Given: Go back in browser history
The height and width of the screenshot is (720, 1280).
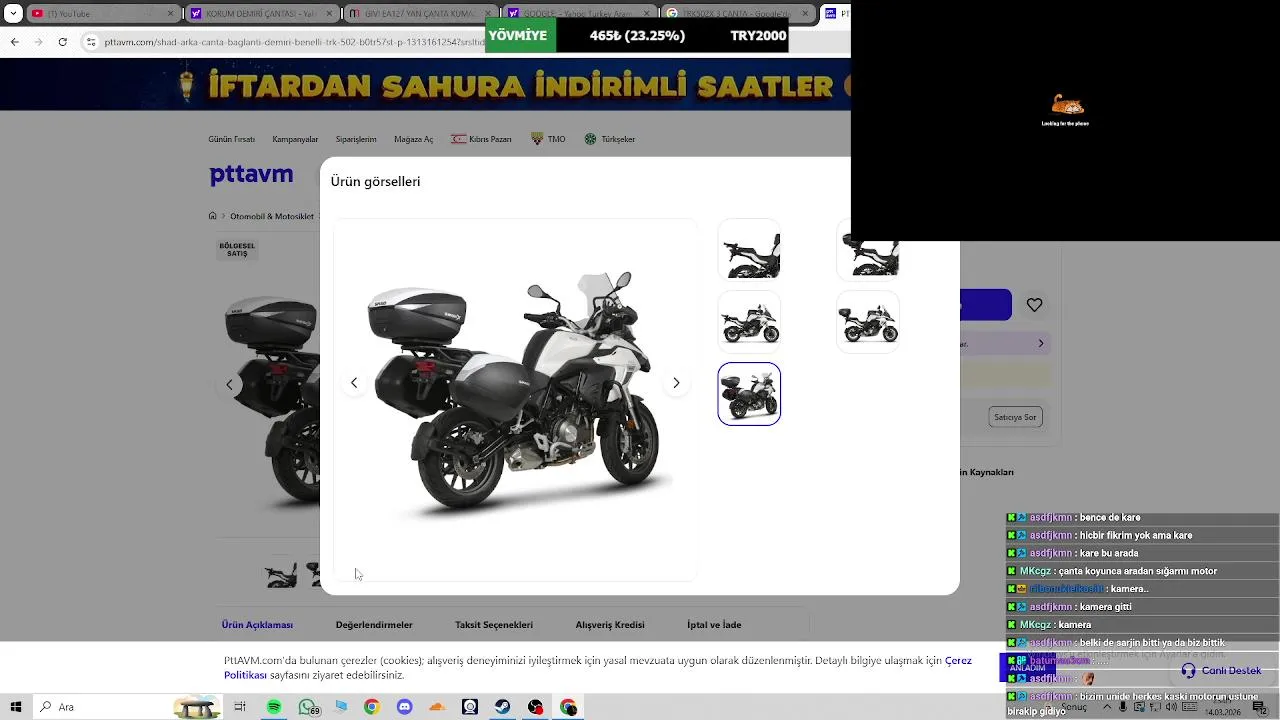Looking at the screenshot, I should (x=14, y=42).
